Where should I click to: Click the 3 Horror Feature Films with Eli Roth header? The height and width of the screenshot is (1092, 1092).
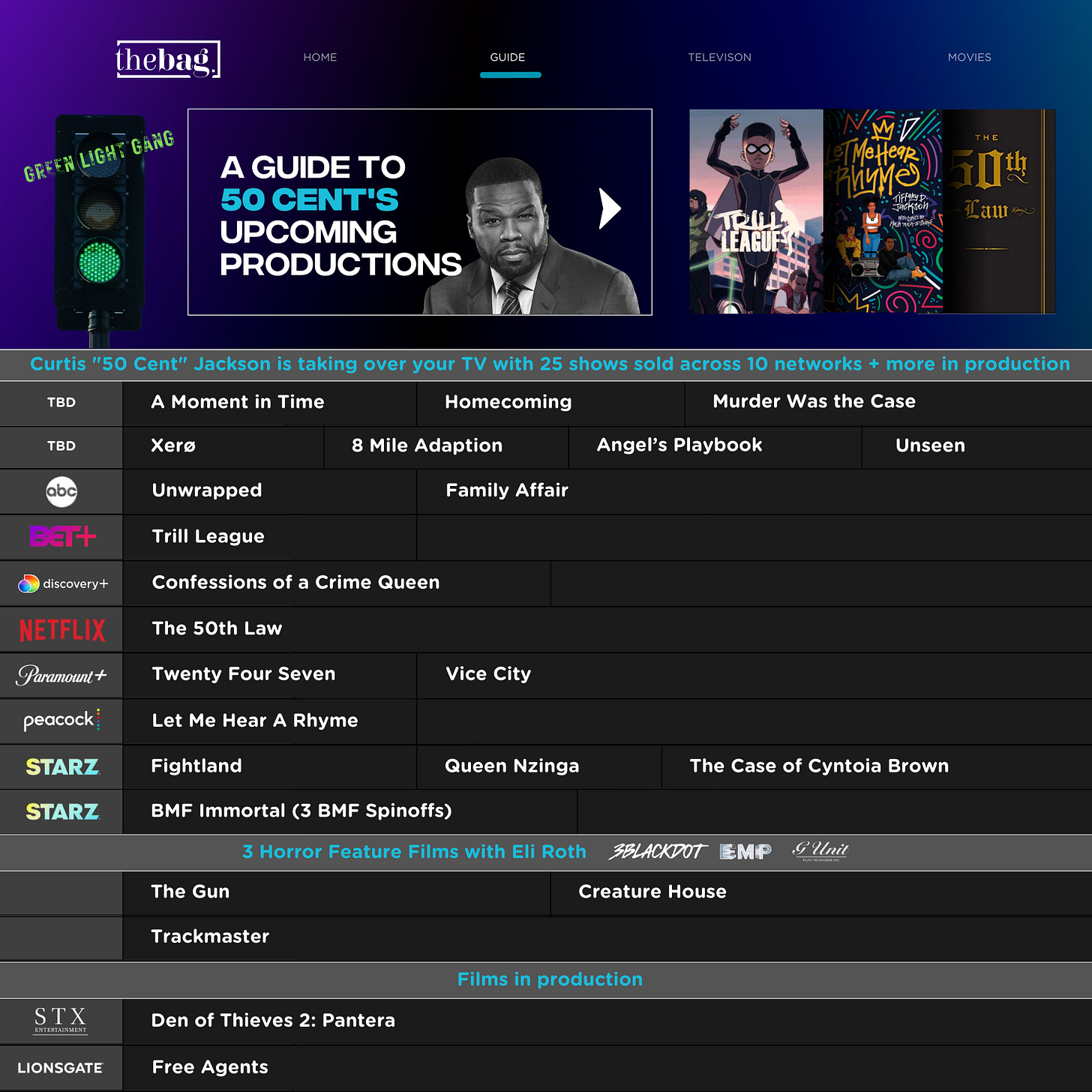pos(414,852)
